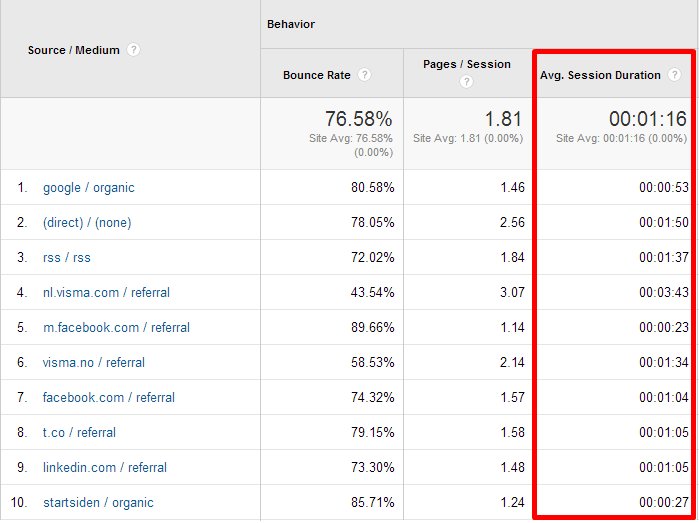The height and width of the screenshot is (523, 699).
Task: Click pages per session value 1.84
Action: 512,257
